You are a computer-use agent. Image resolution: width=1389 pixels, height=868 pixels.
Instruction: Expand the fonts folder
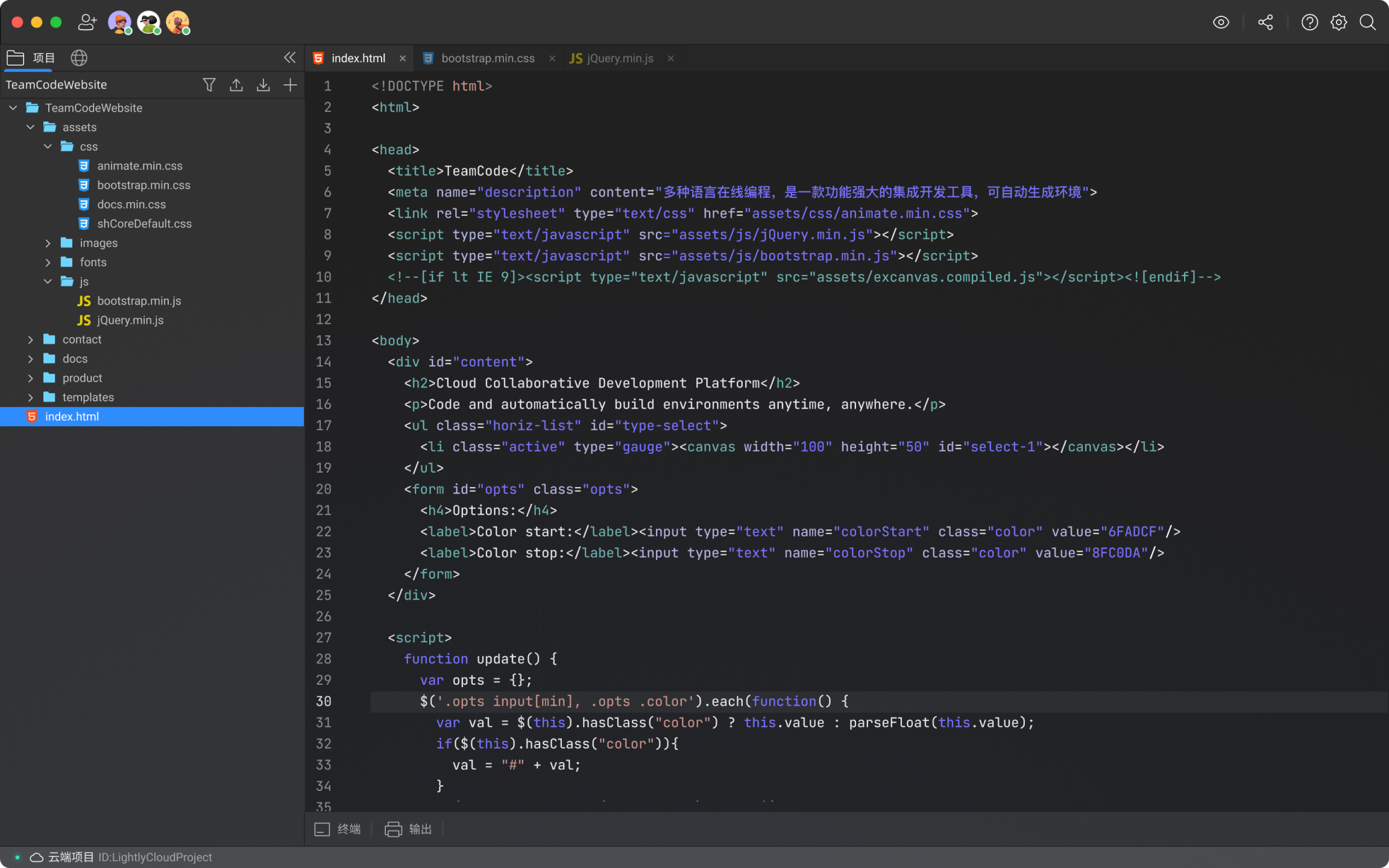tap(48, 262)
